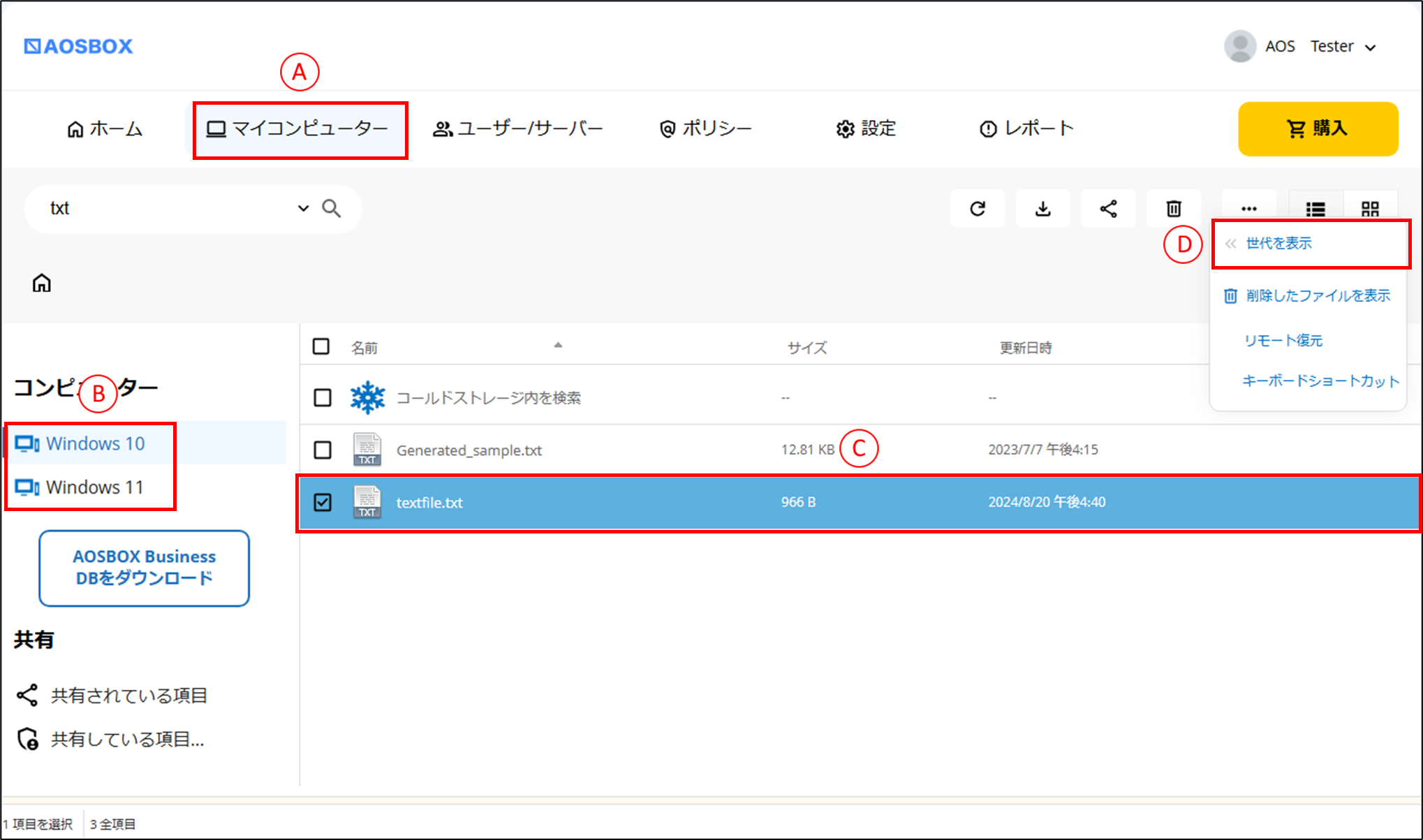Click the magnifier search icon
Screen dimensions: 1423x840
pyautogui.click(x=332, y=208)
